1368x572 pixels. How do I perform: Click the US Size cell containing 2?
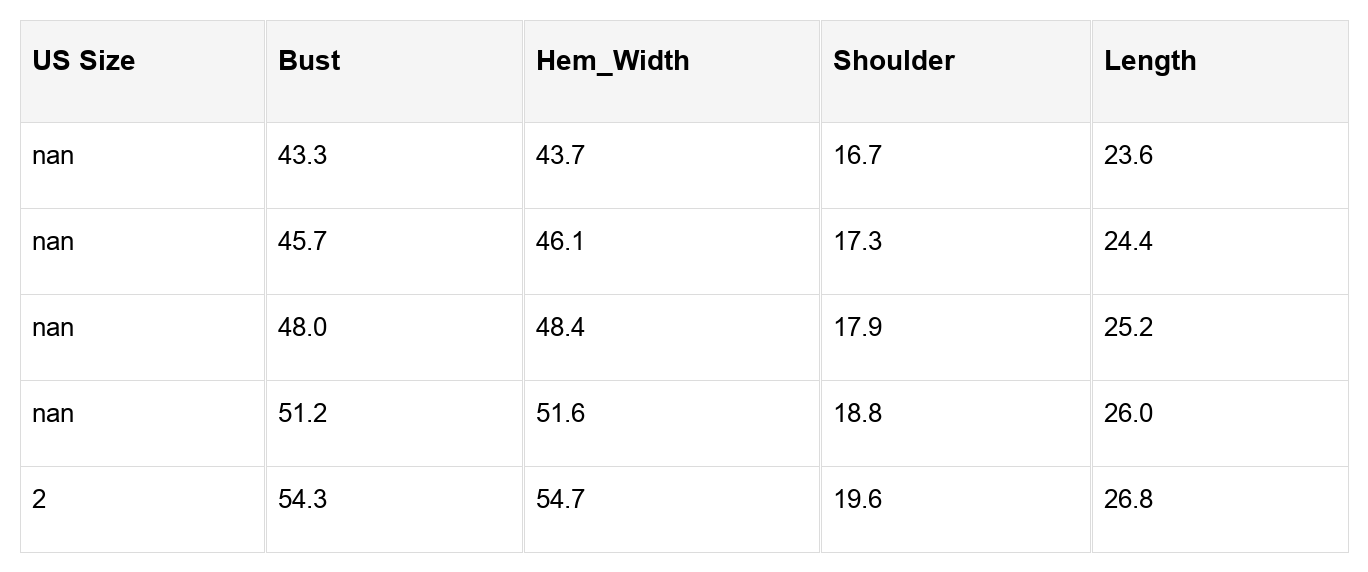(x=39, y=500)
